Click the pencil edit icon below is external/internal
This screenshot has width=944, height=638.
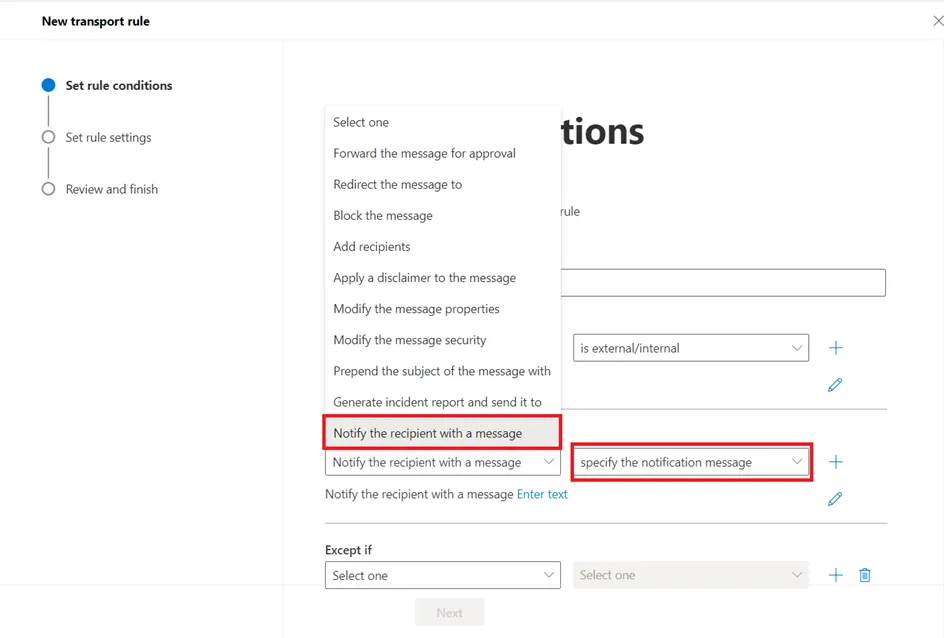(835, 385)
